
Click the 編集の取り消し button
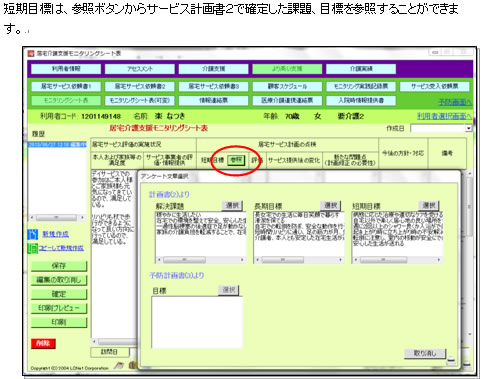click(x=59, y=280)
